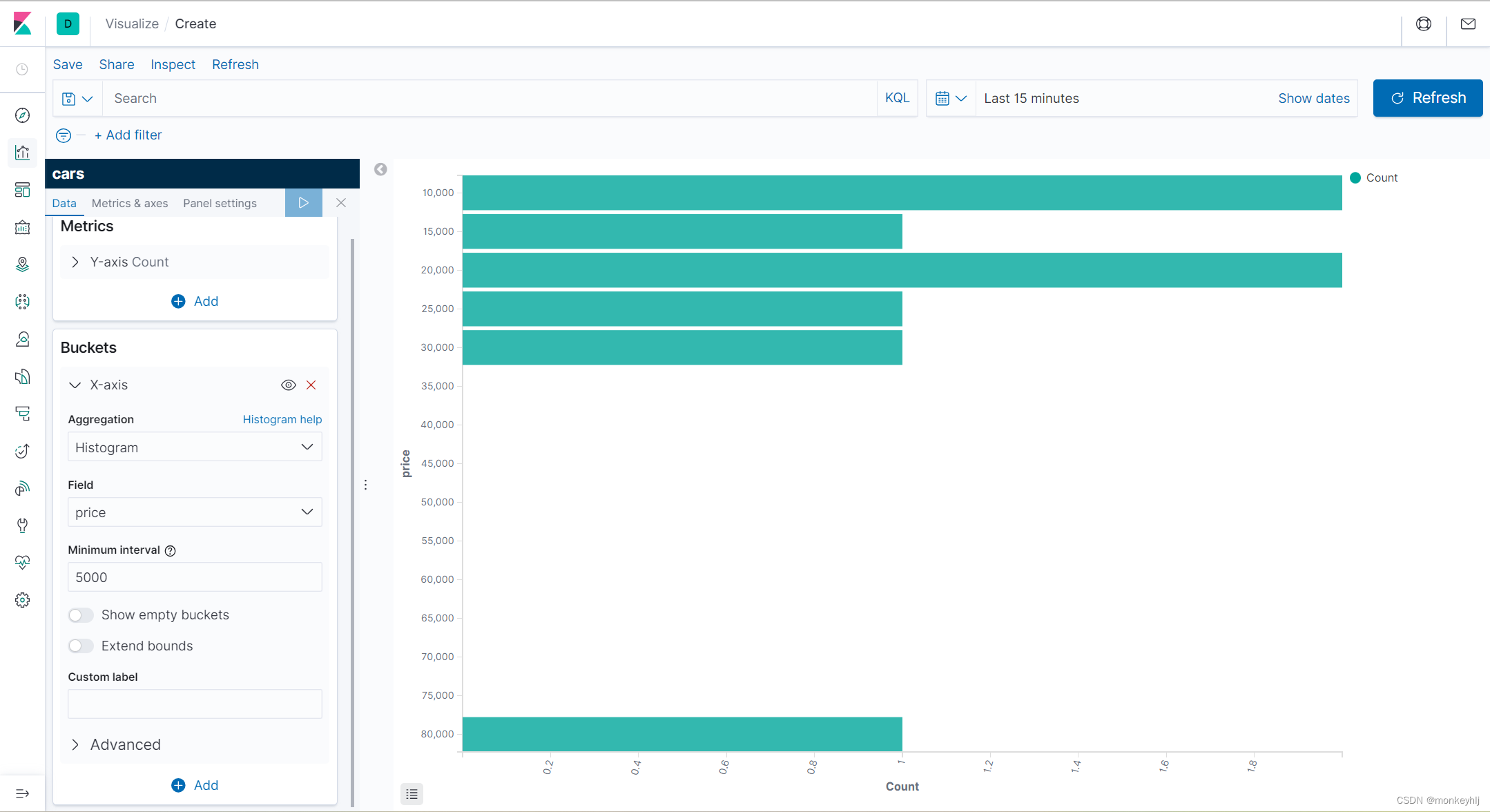The image size is (1490, 812).
Task: Toggle the chart legend list icon
Action: click(x=412, y=794)
